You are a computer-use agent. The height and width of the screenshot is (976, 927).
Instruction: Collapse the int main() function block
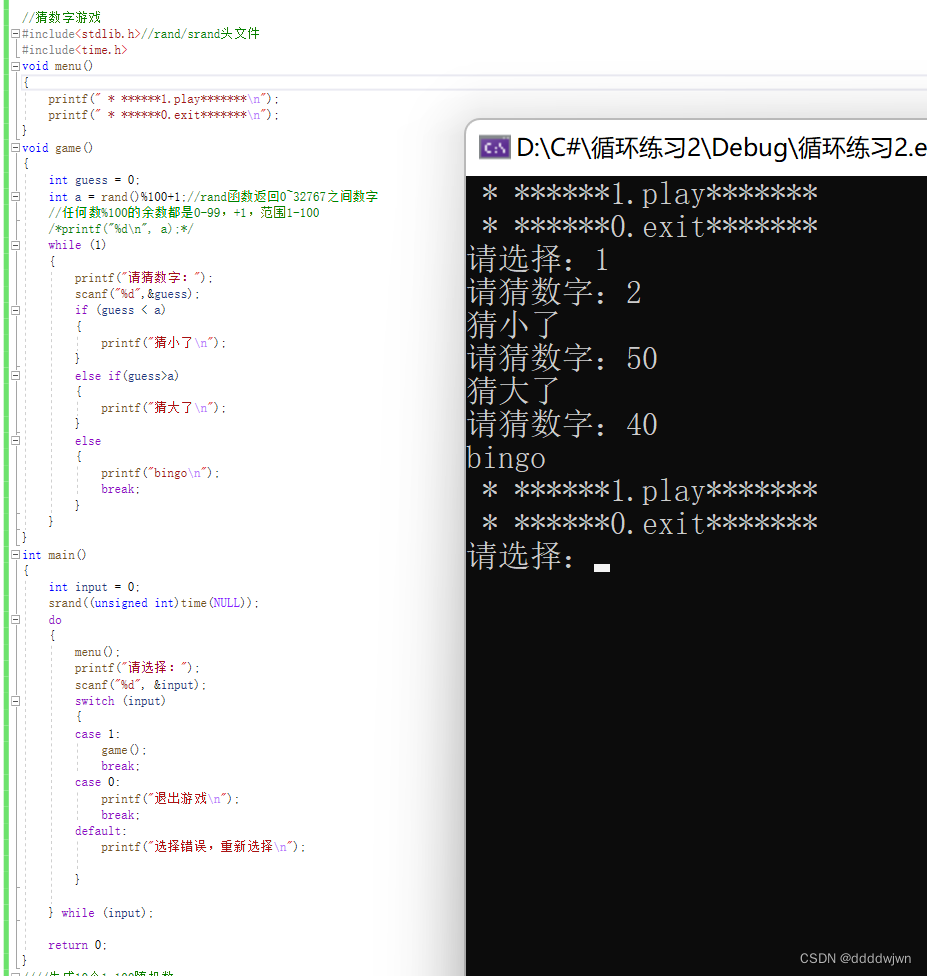(14, 554)
